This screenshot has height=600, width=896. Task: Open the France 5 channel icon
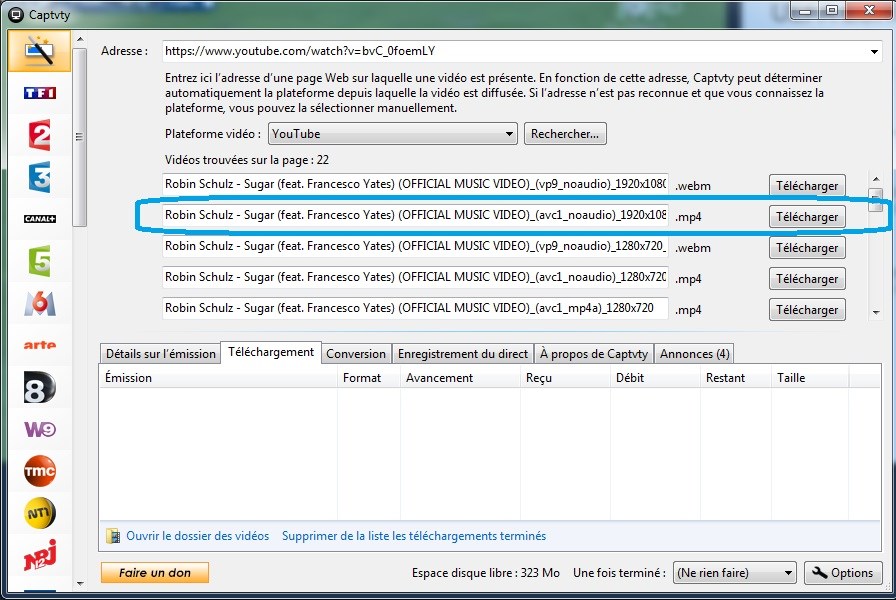point(39,261)
